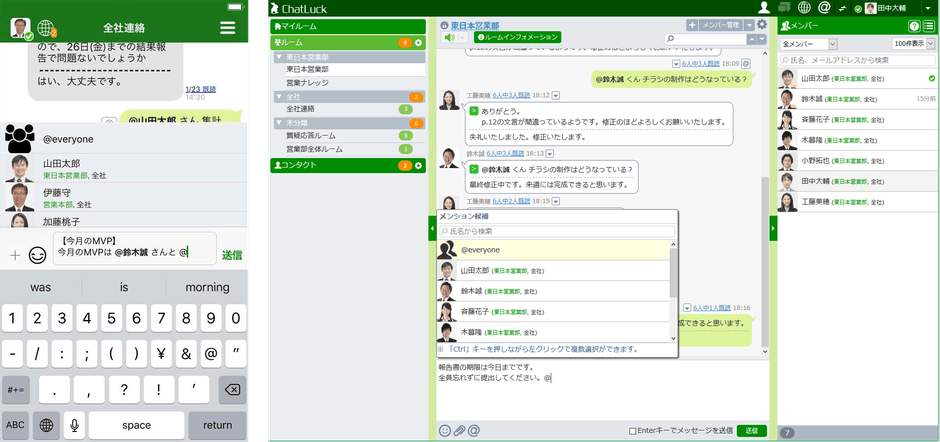This screenshot has height=442, width=940.
Task: Toggle the room notification speaker icon
Action: click(450, 38)
